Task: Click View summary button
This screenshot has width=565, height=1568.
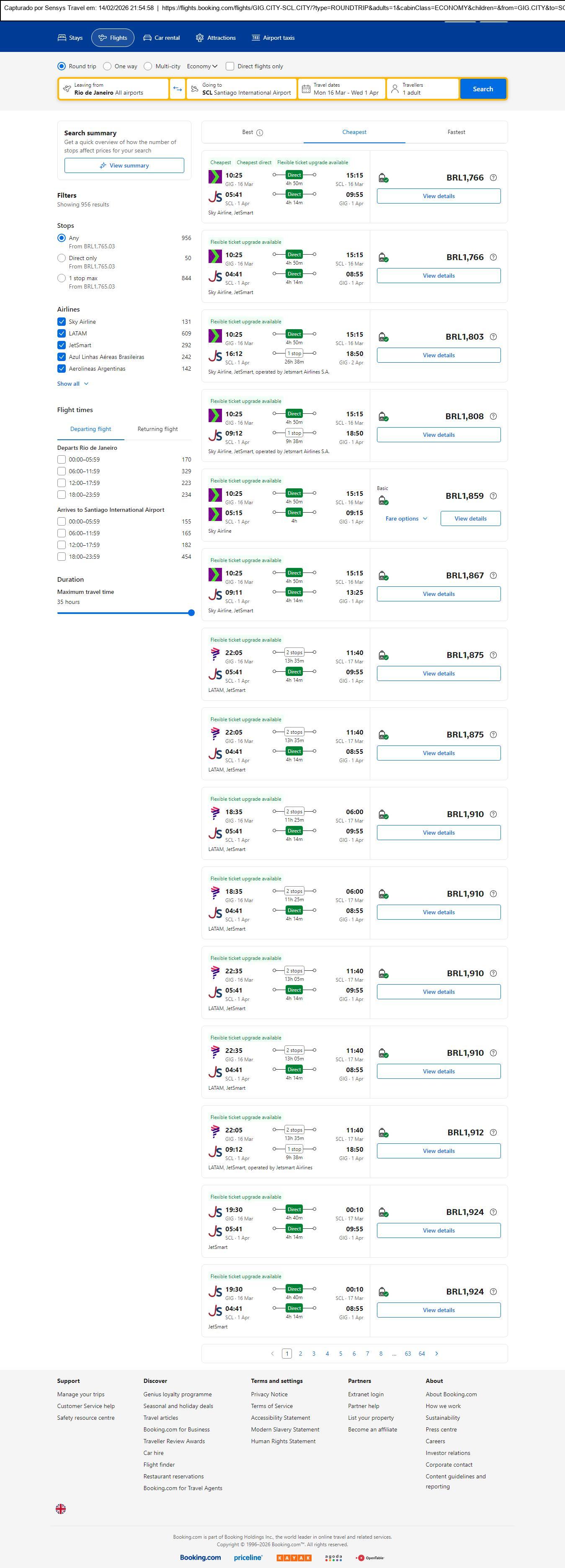Action: pyautogui.click(x=124, y=165)
